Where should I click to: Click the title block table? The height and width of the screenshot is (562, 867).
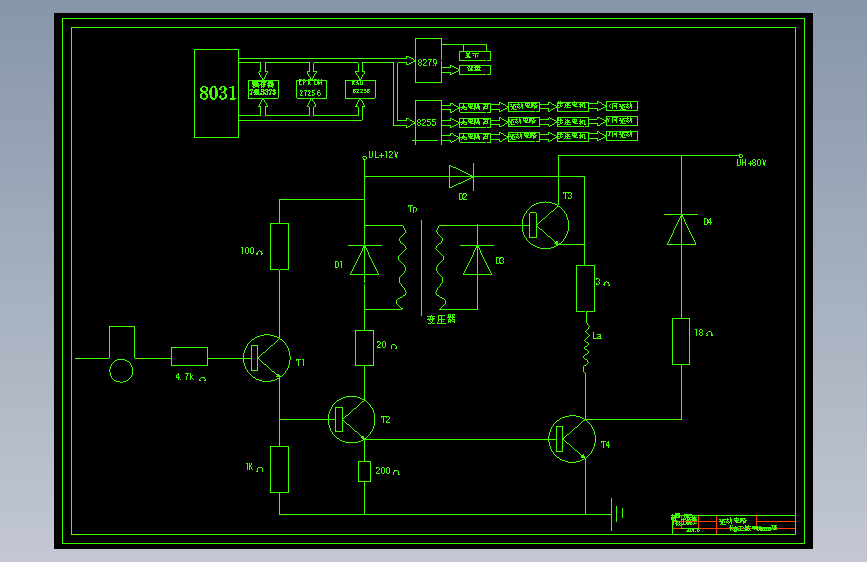click(734, 524)
